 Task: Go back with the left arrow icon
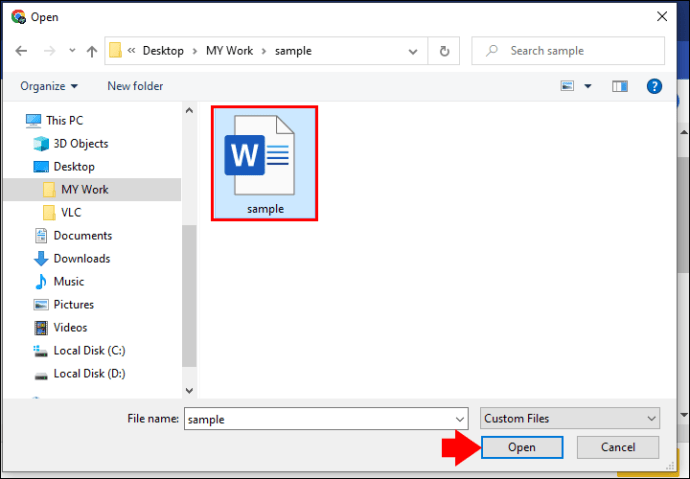tap(21, 51)
